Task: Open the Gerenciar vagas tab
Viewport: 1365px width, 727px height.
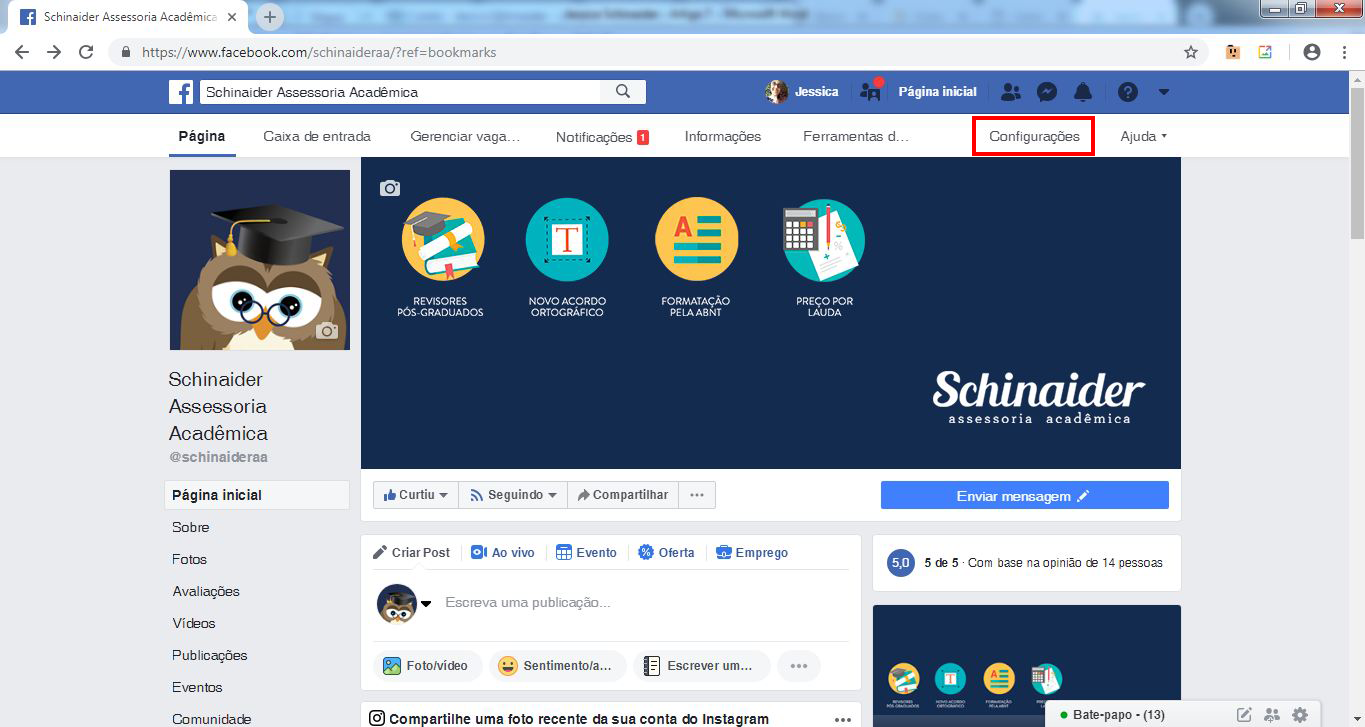Action: pyautogui.click(x=465, y=136)
